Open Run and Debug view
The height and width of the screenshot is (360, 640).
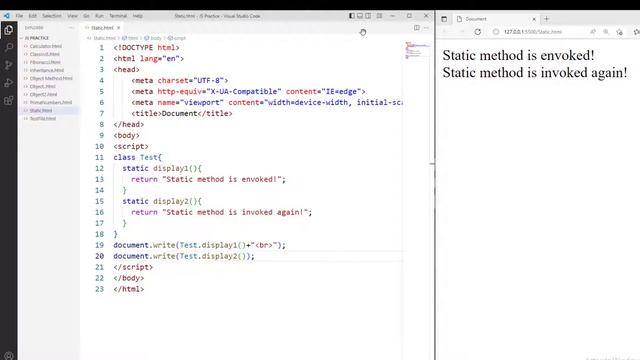(9, 83)
